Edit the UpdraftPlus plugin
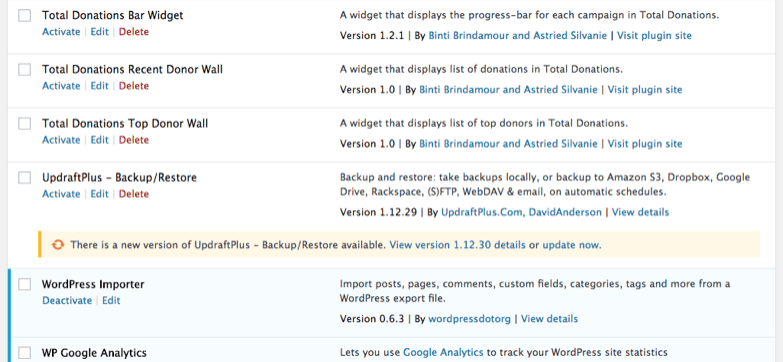Screen dimensions: 783x362 (99, 193)
